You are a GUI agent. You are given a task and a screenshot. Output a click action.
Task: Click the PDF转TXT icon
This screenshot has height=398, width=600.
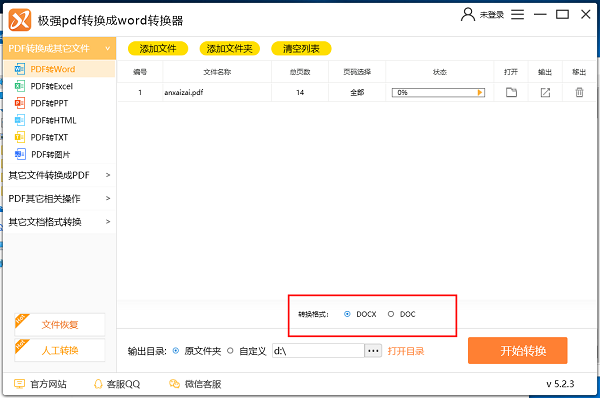pyautogui.click(x=20, y=137)
